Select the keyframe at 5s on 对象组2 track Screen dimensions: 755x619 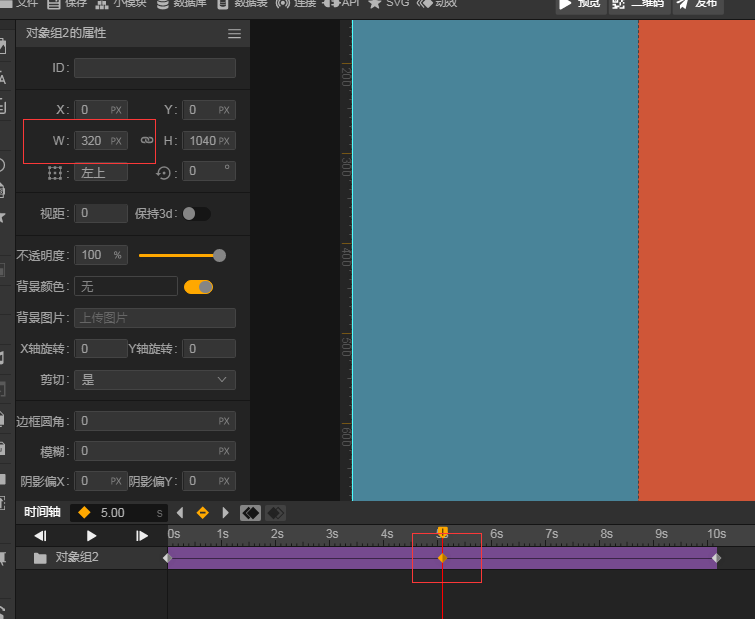click(x=442, y=558)
